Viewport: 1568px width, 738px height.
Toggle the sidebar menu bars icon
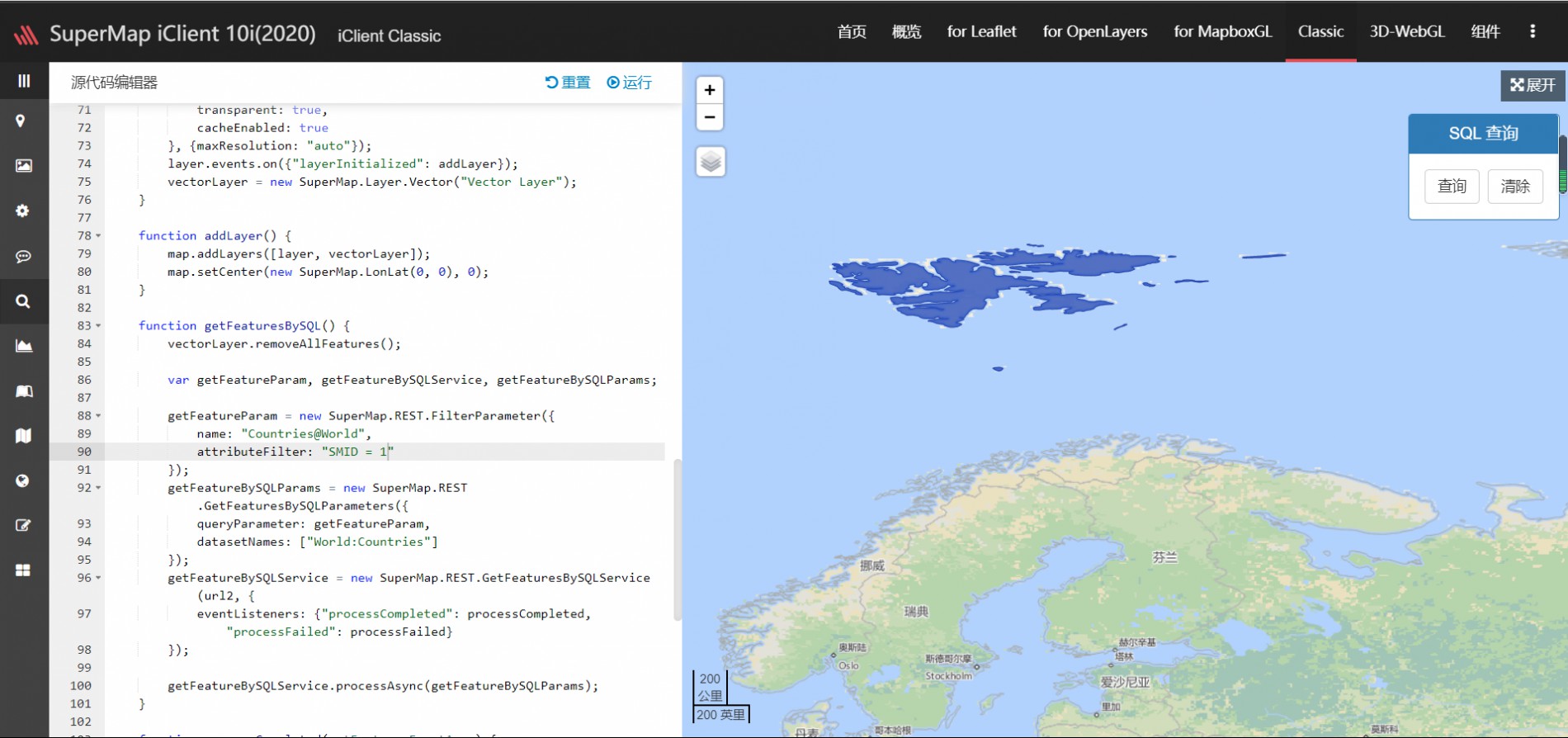click(24, 81)
